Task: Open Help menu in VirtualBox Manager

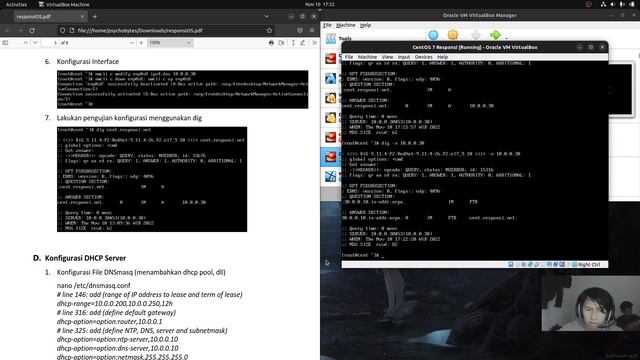Action: point(365,25)
